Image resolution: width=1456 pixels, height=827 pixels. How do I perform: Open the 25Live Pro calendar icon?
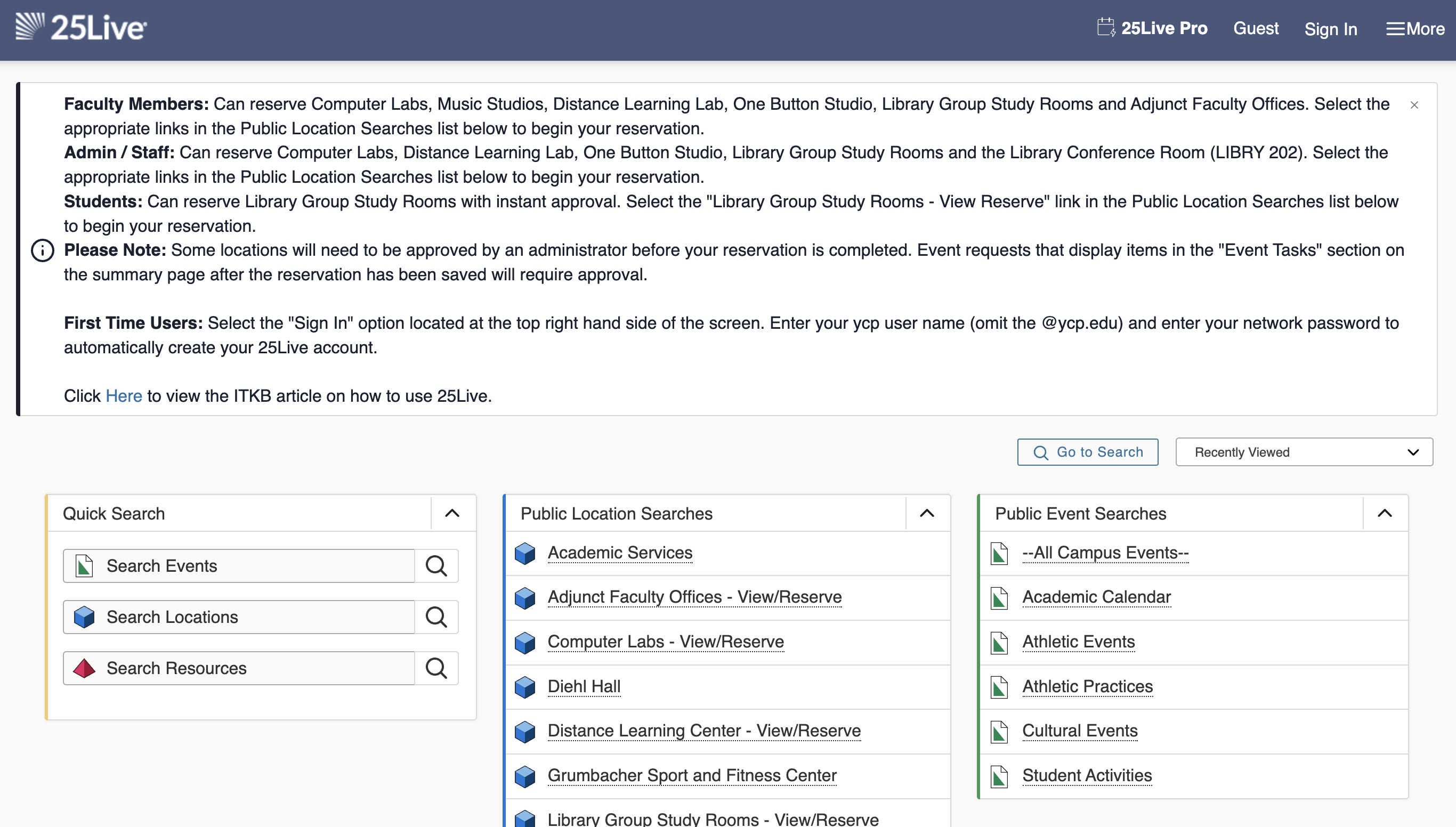coord(1106,27)
